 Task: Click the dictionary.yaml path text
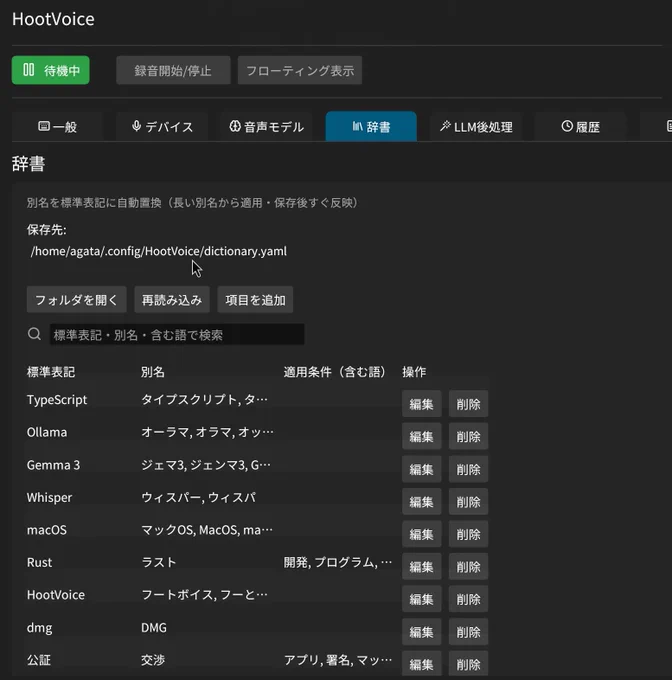click(x=159, y=251)
